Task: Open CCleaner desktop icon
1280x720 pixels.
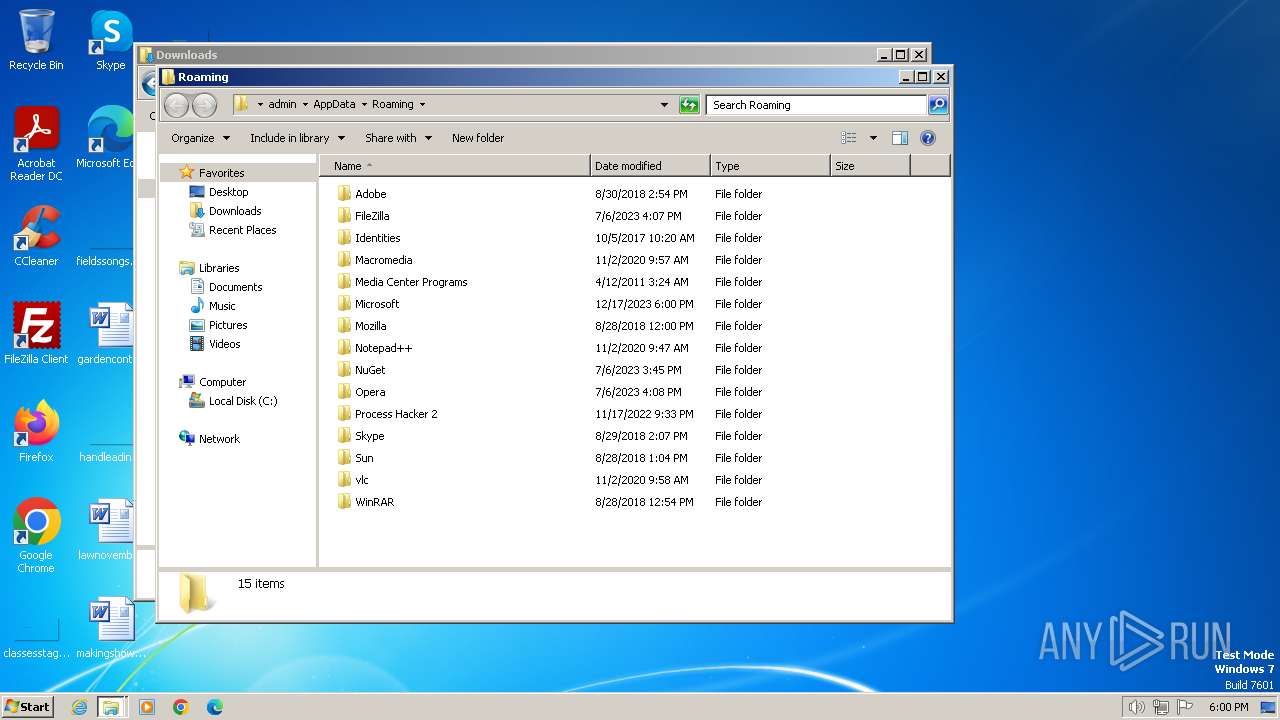Action: 36,236
